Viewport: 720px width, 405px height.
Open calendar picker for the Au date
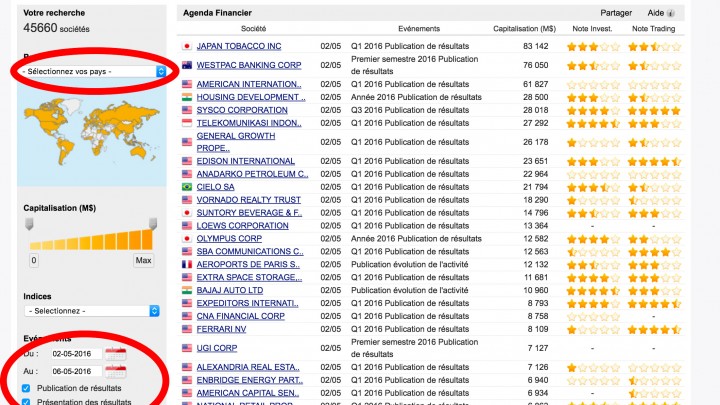pos(115,371)
